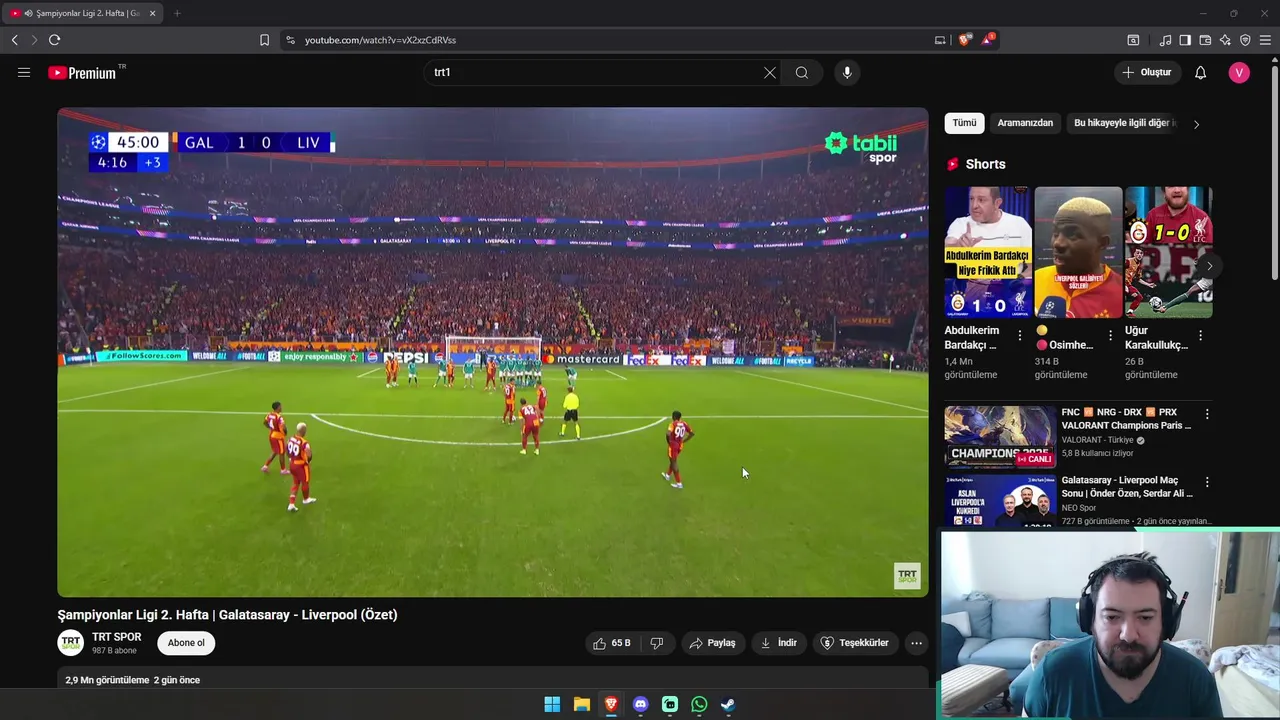This screenshot has height=720, width=1280.
Task: Click the TRT Spor watermark in the player
Action: coord(907,576)
